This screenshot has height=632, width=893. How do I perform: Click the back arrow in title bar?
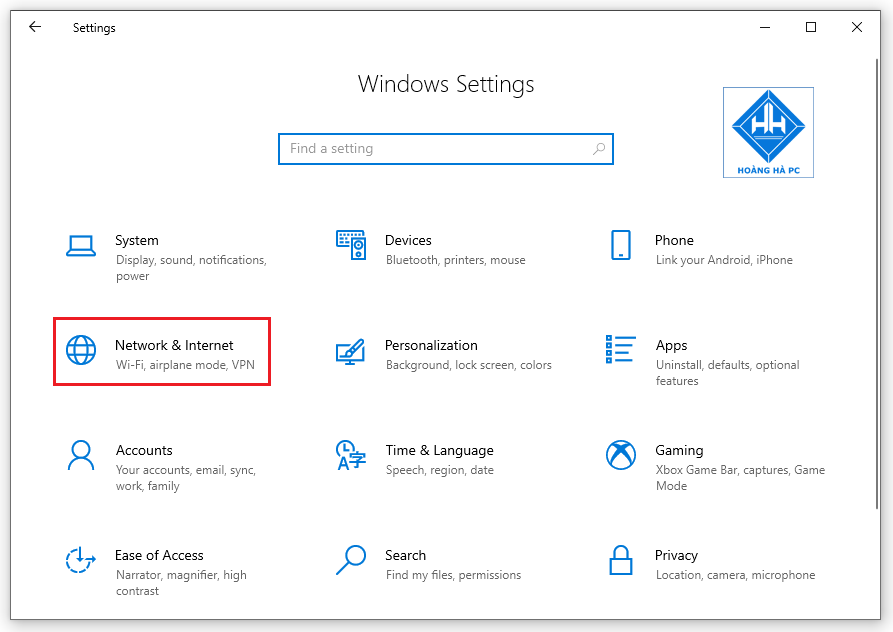click(x=35, y=27)
